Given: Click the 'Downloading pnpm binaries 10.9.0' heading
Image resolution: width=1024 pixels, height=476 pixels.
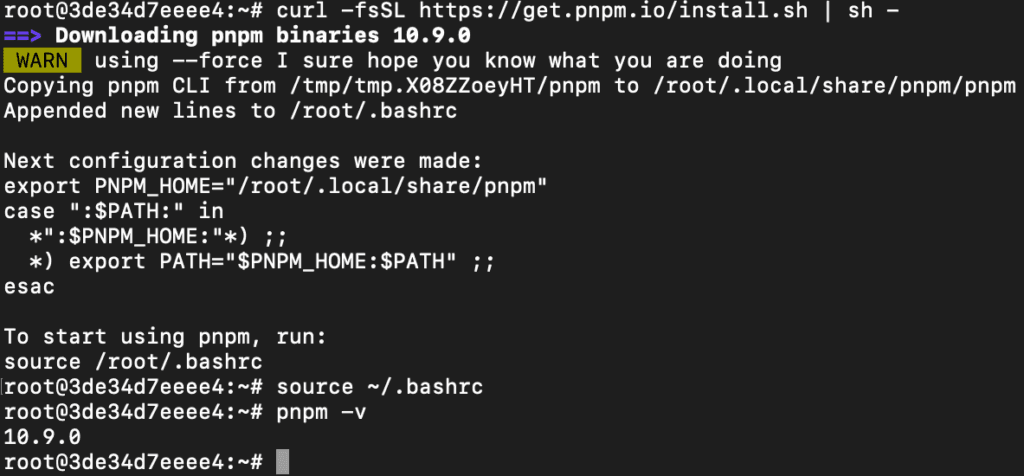Looking at the screenshot, I should tap(263, 35).
